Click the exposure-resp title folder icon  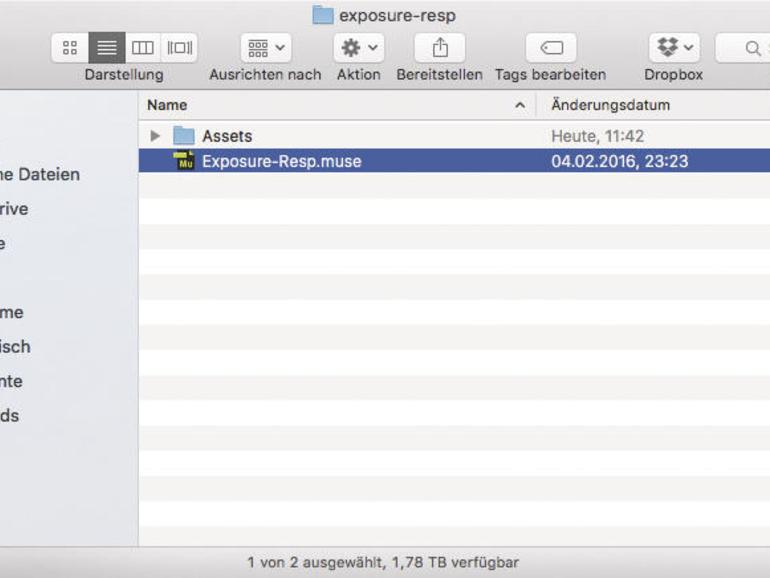pos(323,15)
